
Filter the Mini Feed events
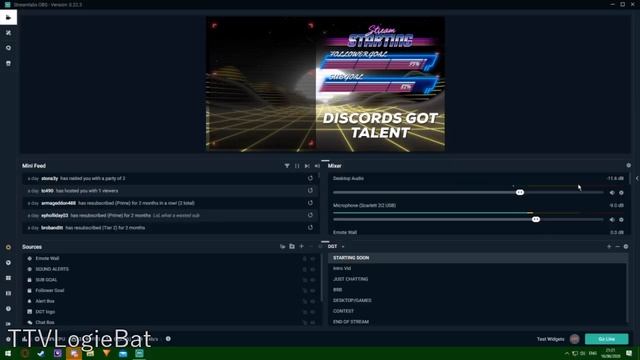(287, 166)
